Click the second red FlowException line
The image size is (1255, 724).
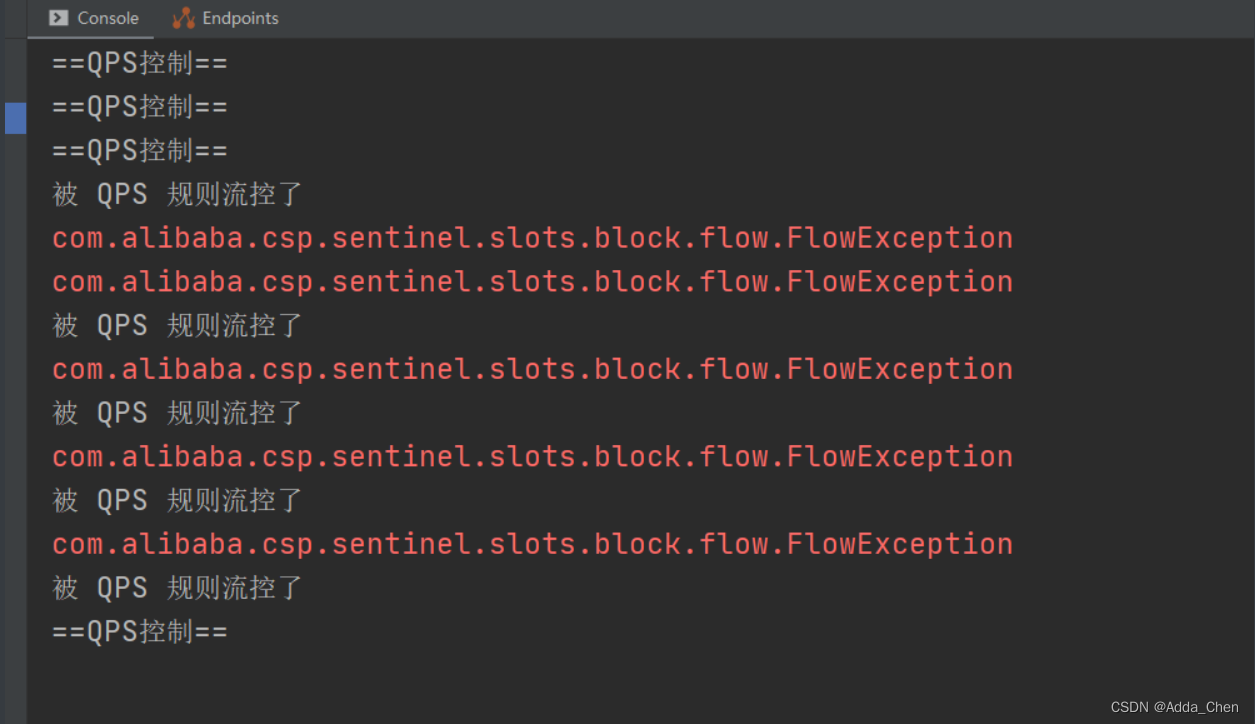pyautogui.click(x=533, y=282)
